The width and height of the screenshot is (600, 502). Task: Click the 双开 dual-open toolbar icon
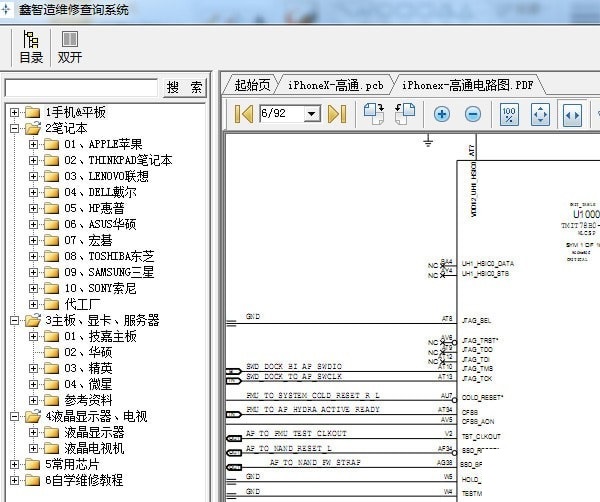point(70,47)
